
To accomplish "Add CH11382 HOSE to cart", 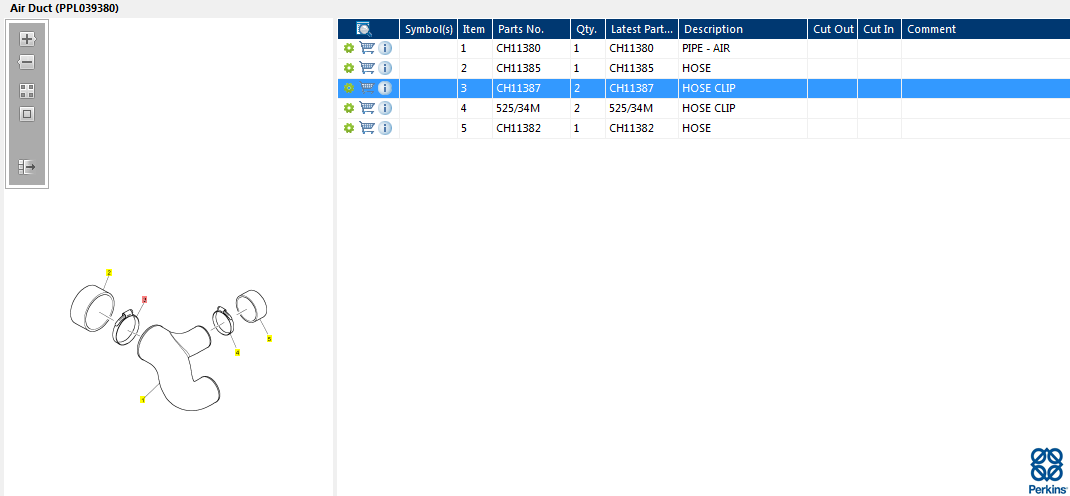I will tap(367, 128).
